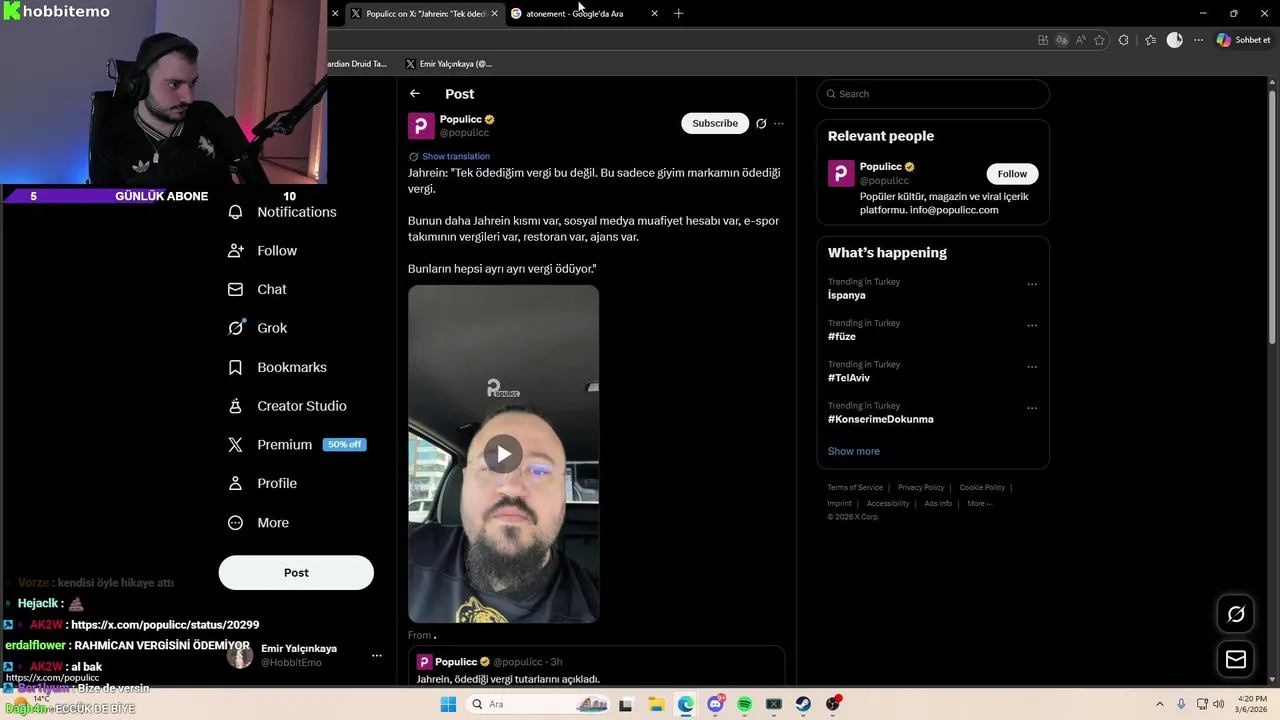This screenshot has width=1280, height=720.
Task: Open Steam from the taskbar
Action: click(x=803, y=704)
